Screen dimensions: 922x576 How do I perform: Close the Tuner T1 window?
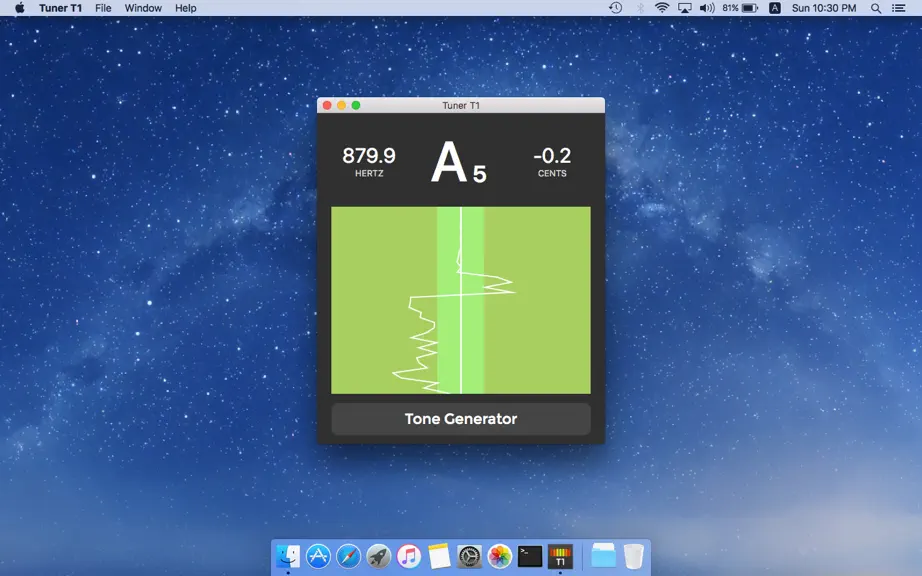328,105
